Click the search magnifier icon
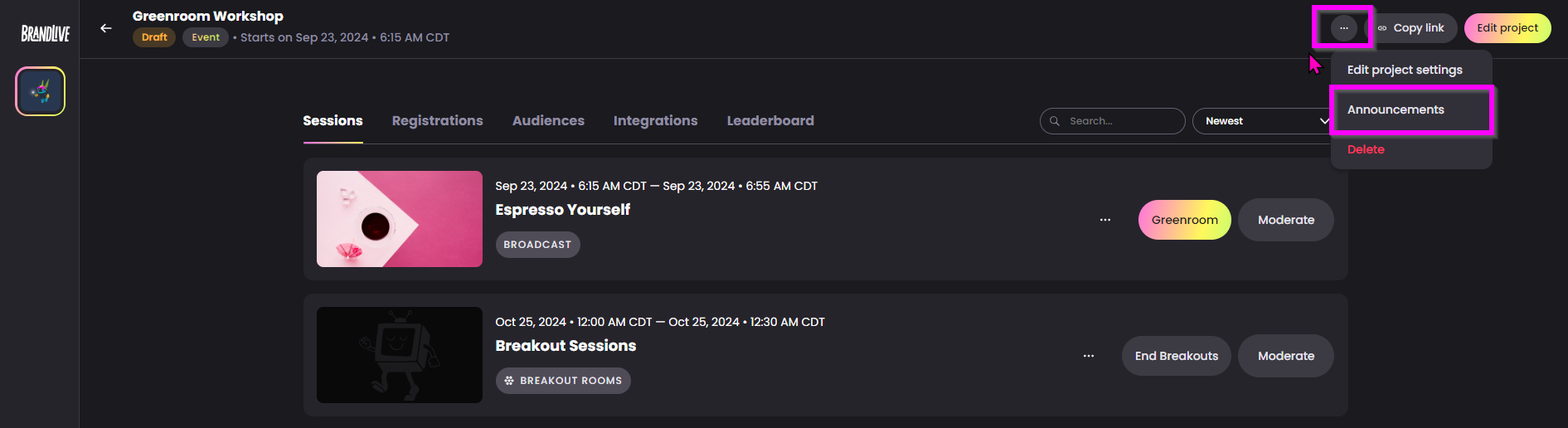This screenshot has width=1568, height=428. 1055,121
